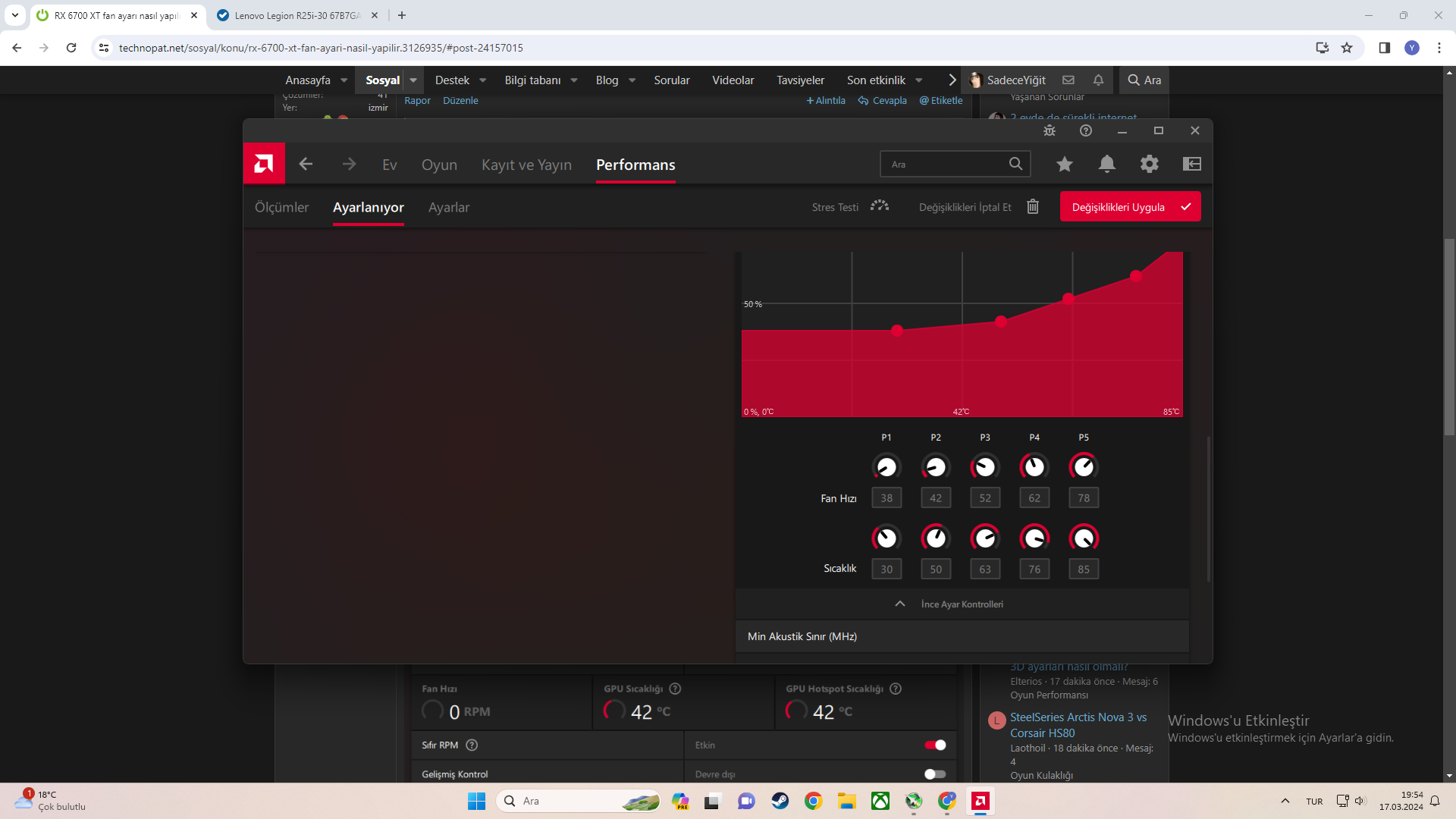Collapse İnce Ayar Kontrolleri chevron

(900, 604)
